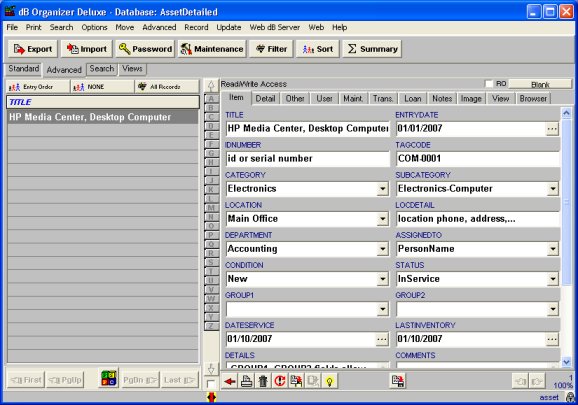Open the LASTINVENTORY calendar picker button
Screen dimensions: 578x405
[x=552, y=339]
